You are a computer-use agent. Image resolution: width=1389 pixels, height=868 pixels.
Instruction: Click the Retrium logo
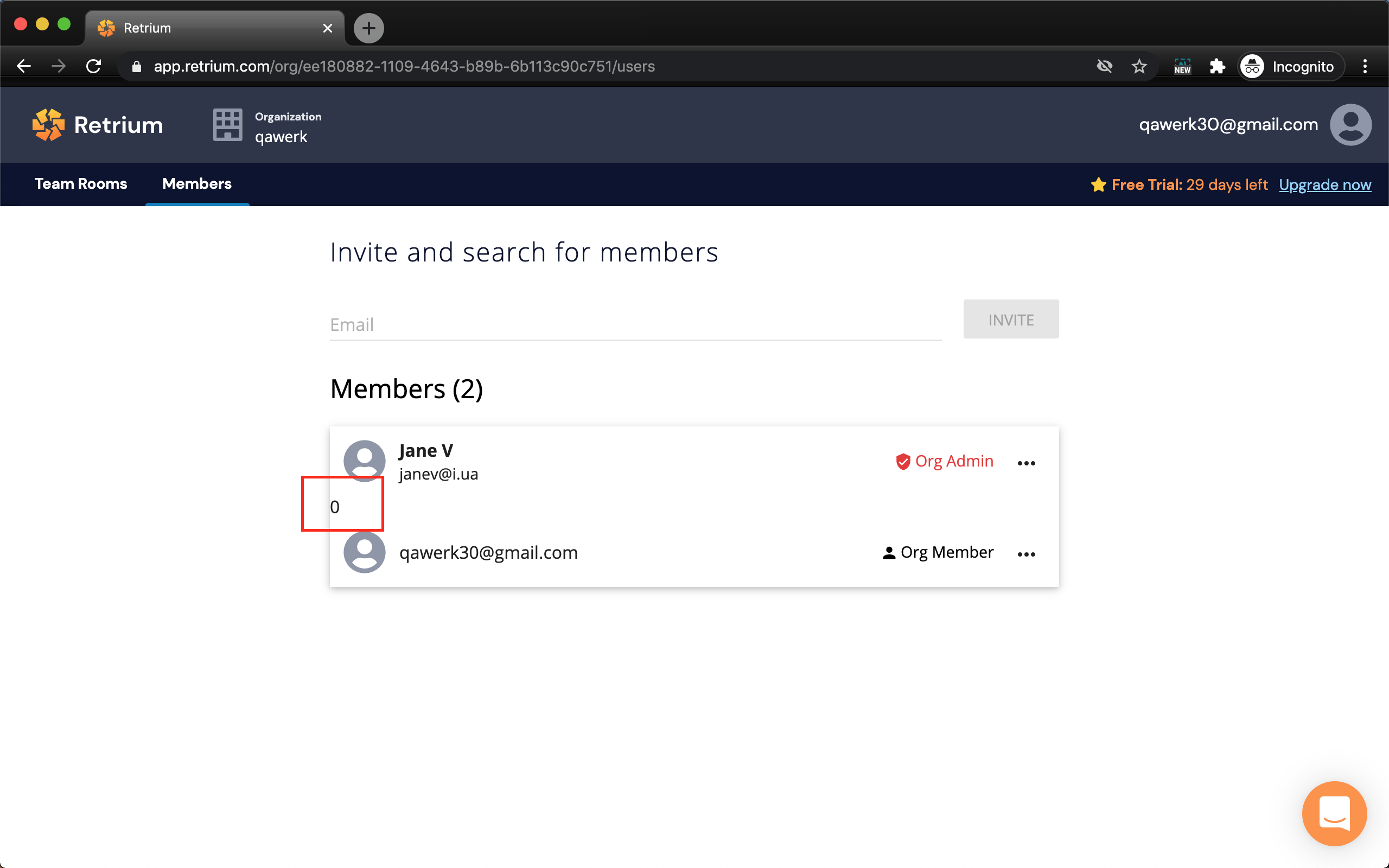pyautogui.click(x=98, y=125)
